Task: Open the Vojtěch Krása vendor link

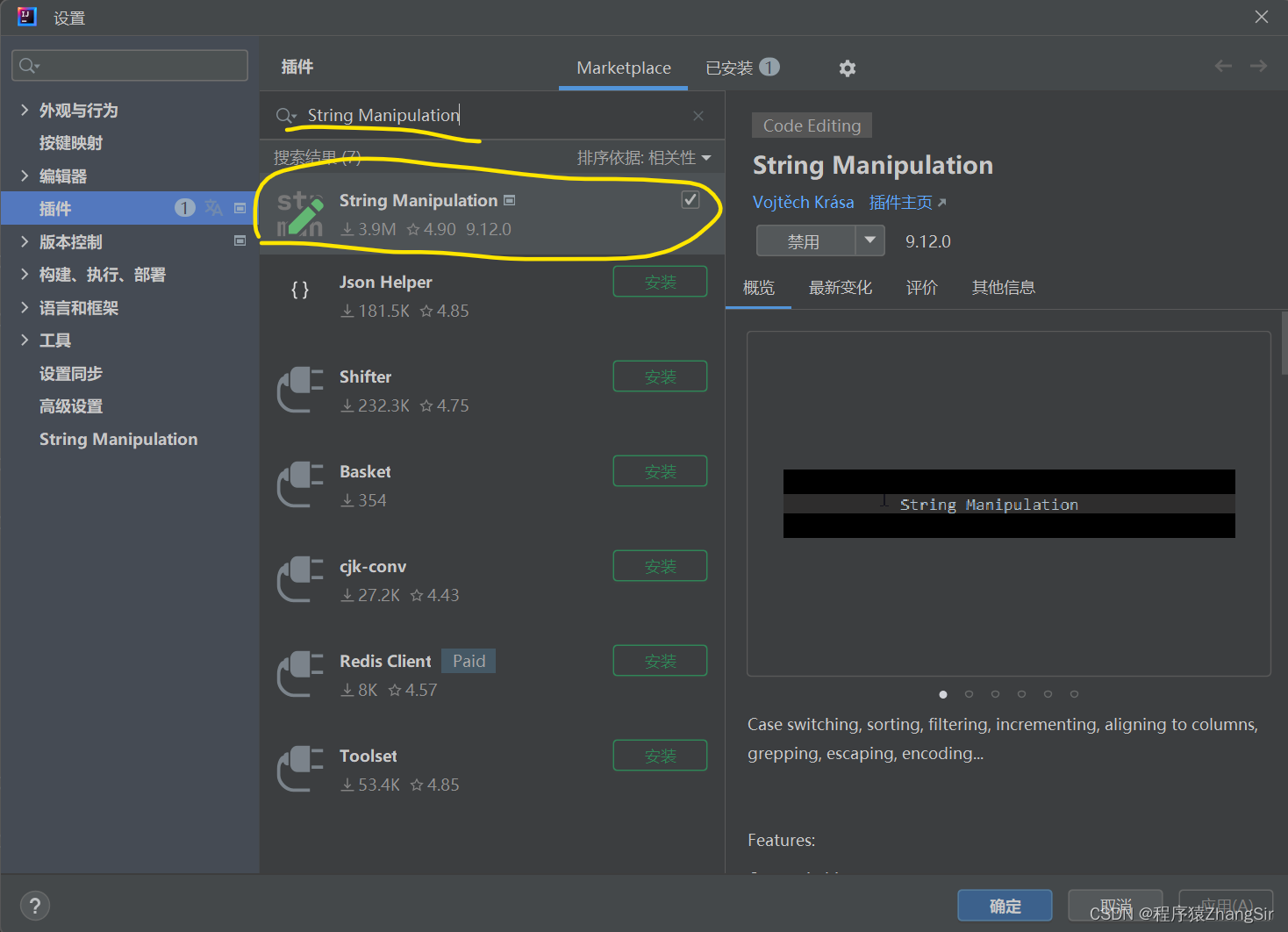Action: (803, 203)
